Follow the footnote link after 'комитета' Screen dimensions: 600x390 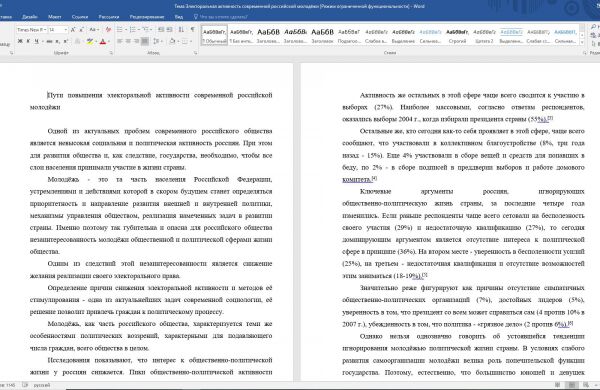[375, 178]
